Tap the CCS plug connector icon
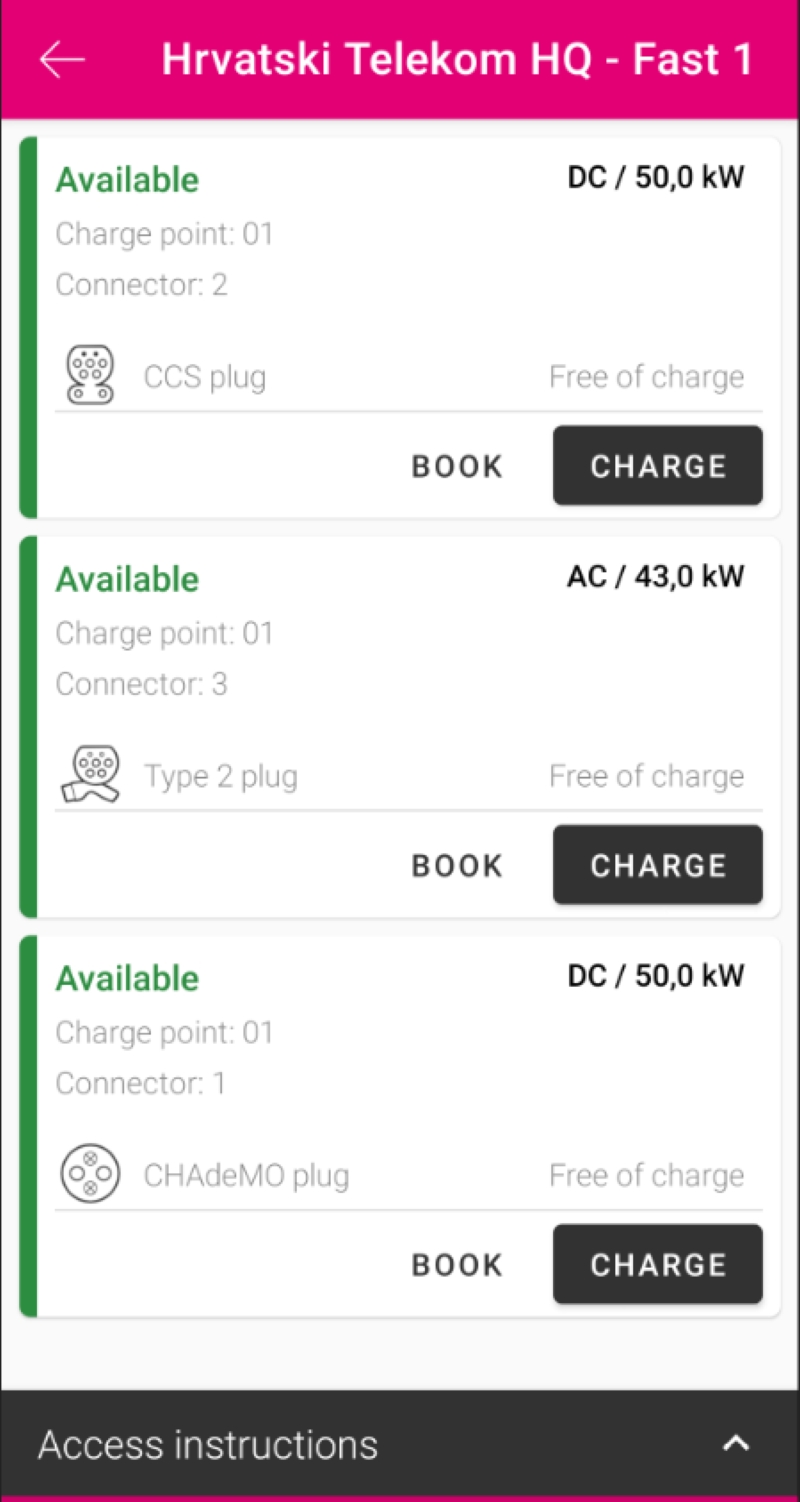 coord(90,375)
